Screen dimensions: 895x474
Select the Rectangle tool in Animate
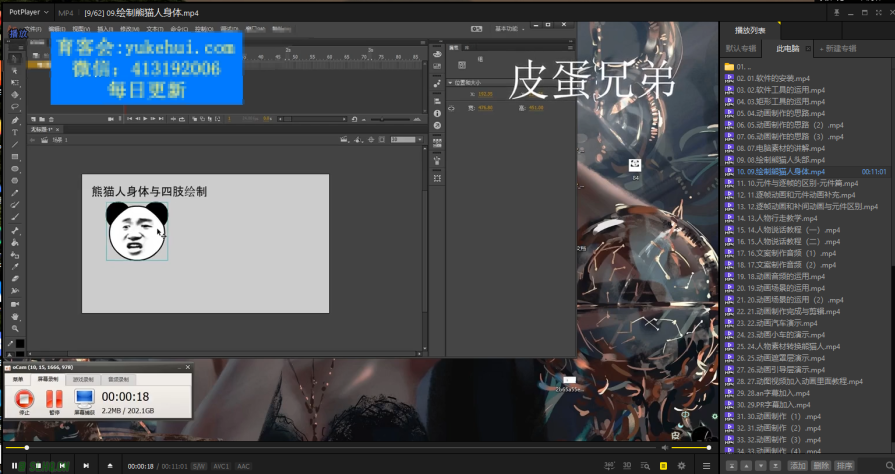click(15, 156)
